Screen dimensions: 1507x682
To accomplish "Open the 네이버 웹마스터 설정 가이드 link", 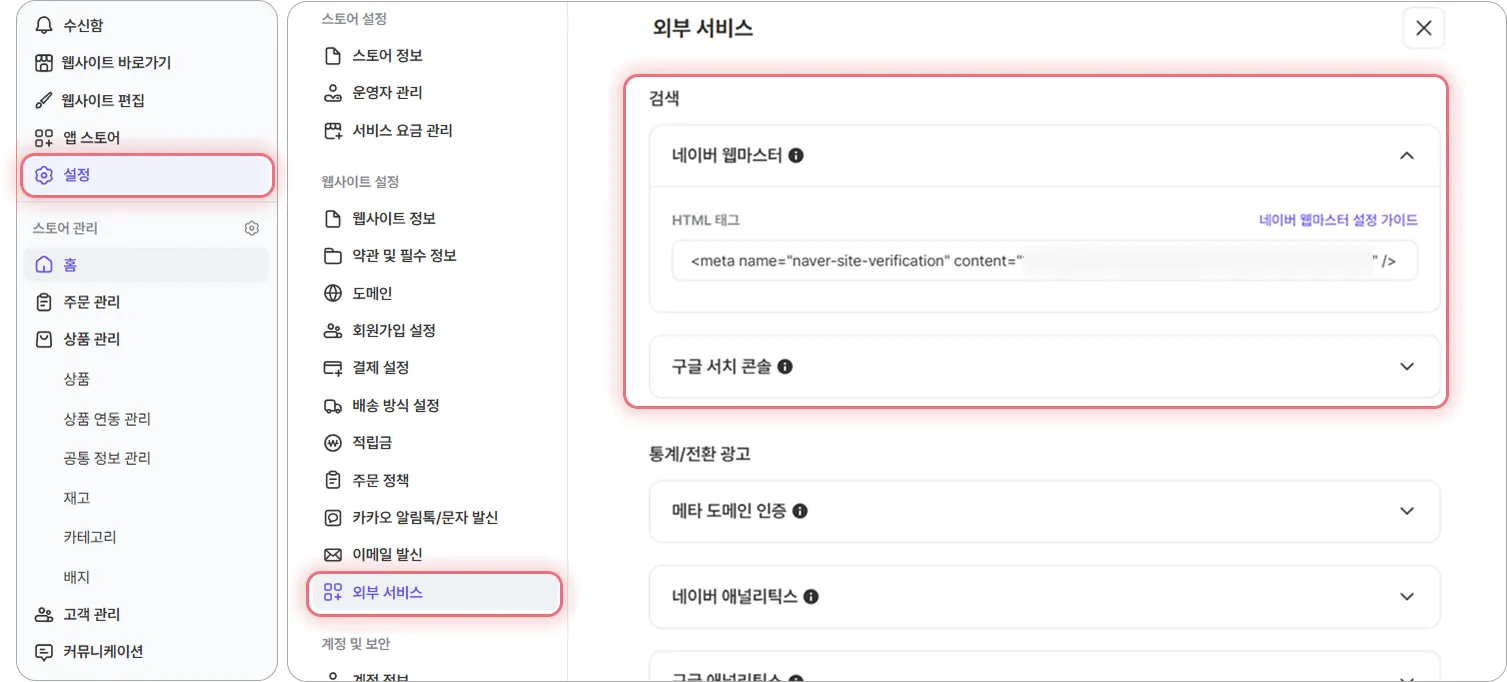I will [x=1338, y=220].
